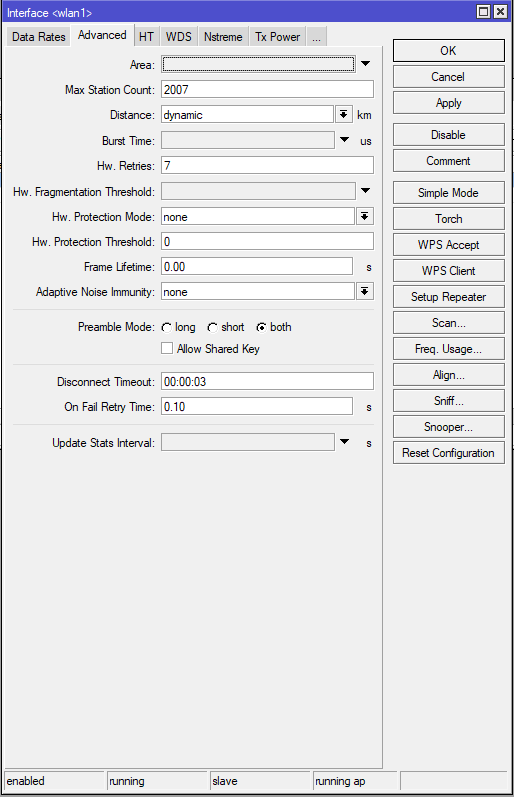Switch to the Nstreme tab
The width and height of the screenshot is (514, 797).
click(x=223, y=37)
